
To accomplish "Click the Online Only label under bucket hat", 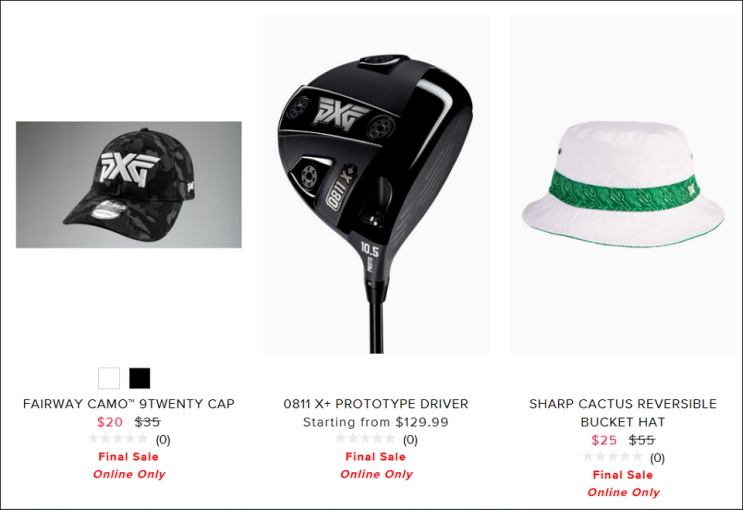I will (623, 492).
